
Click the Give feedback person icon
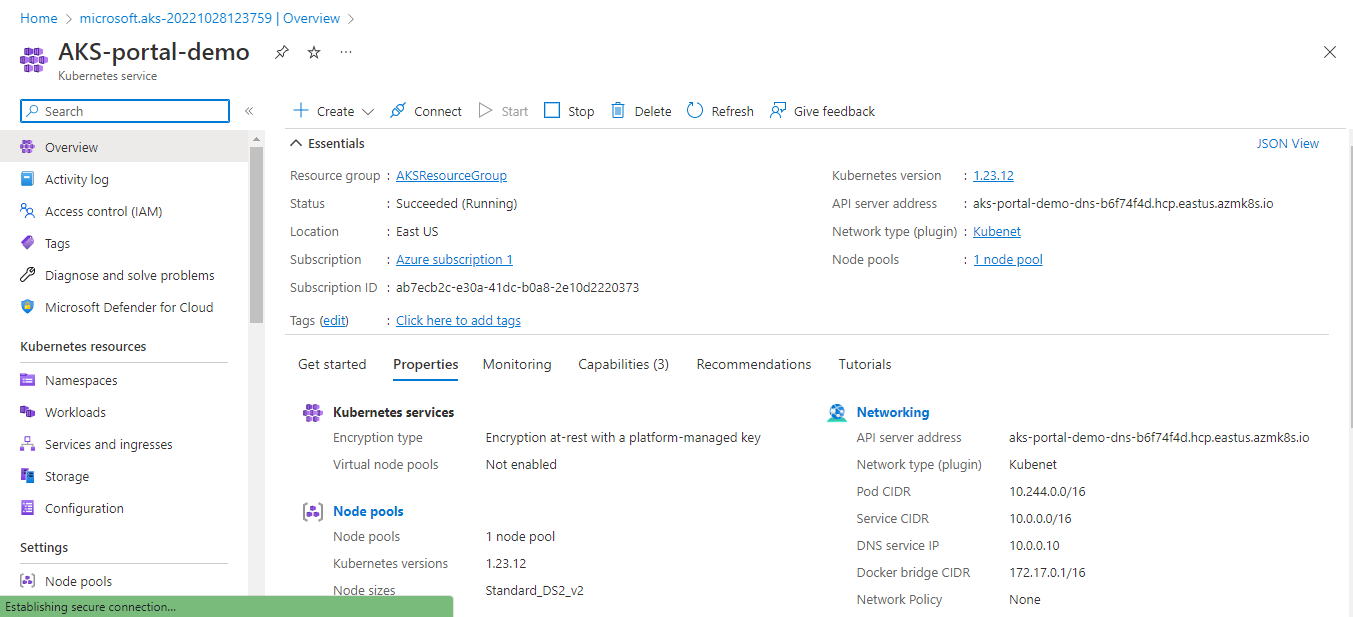tap(778, 110)
